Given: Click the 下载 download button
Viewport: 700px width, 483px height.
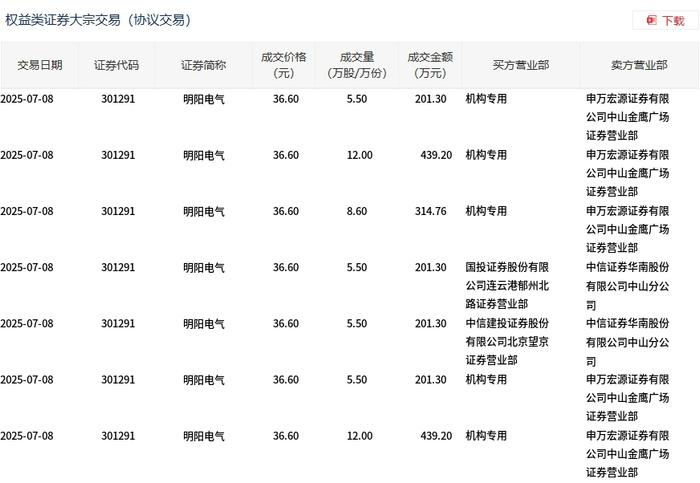Looking at the screenshot, I should [x=665, y=21].
